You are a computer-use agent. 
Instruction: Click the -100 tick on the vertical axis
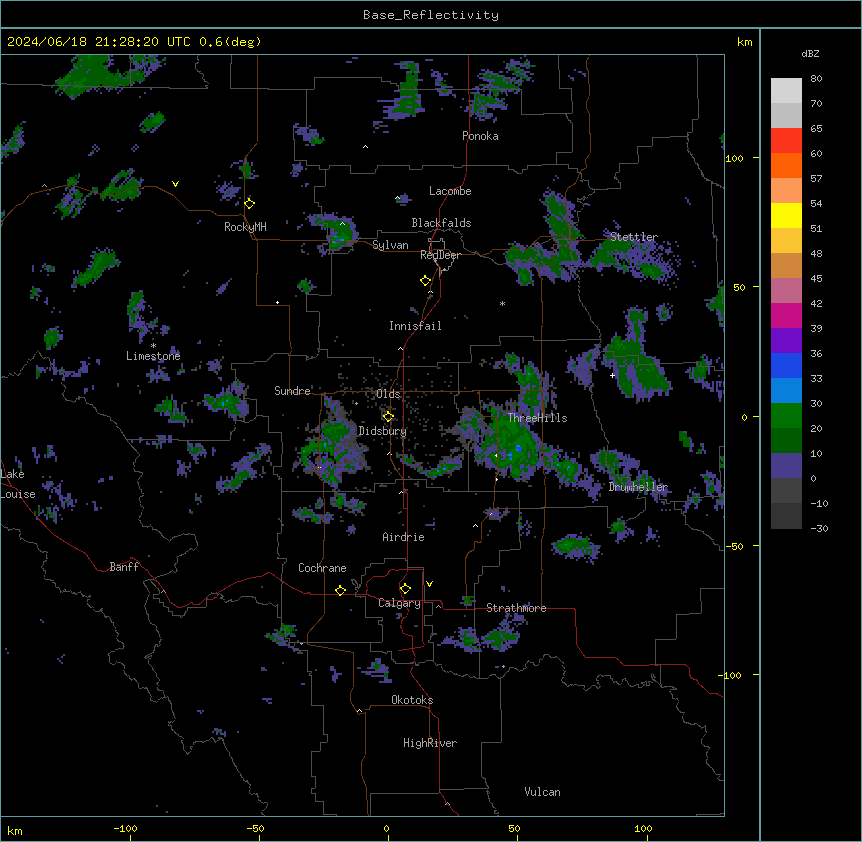731,675
